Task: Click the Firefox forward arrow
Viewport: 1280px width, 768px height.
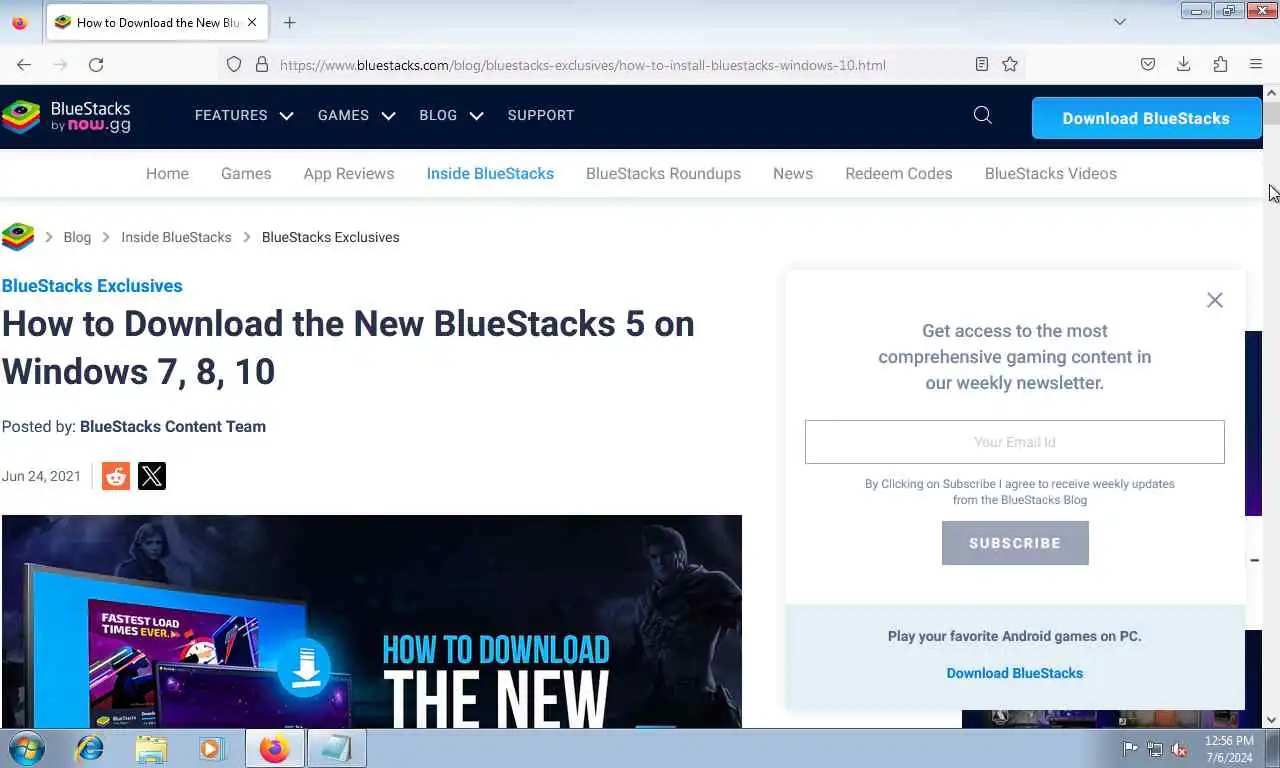Action: 60,64
